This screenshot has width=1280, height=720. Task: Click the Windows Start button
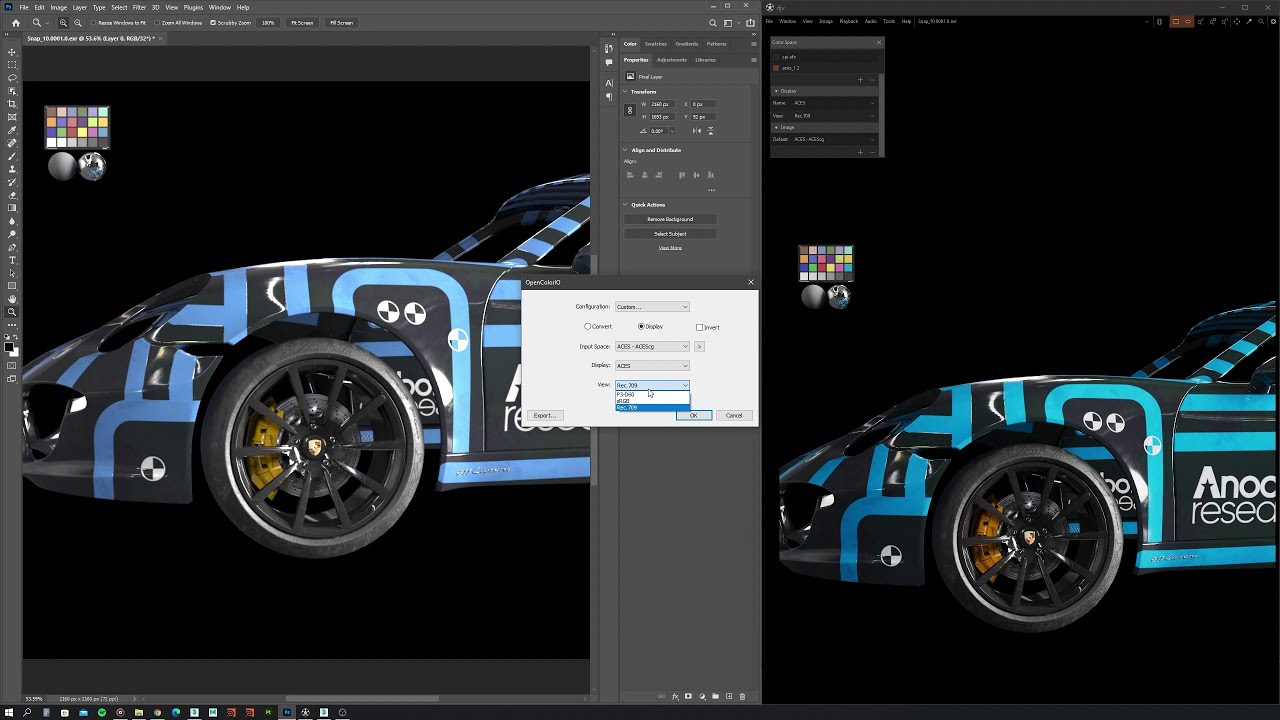[x=8, y=712]
